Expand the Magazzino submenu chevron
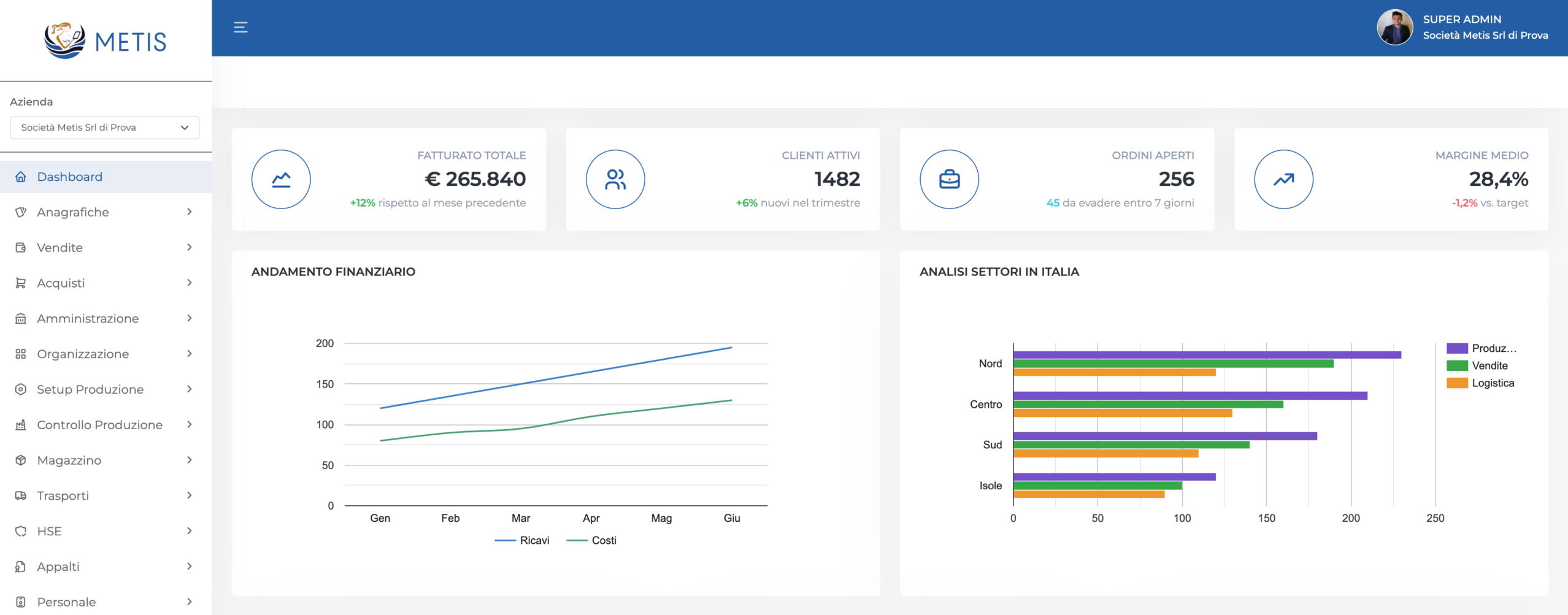 190,460
